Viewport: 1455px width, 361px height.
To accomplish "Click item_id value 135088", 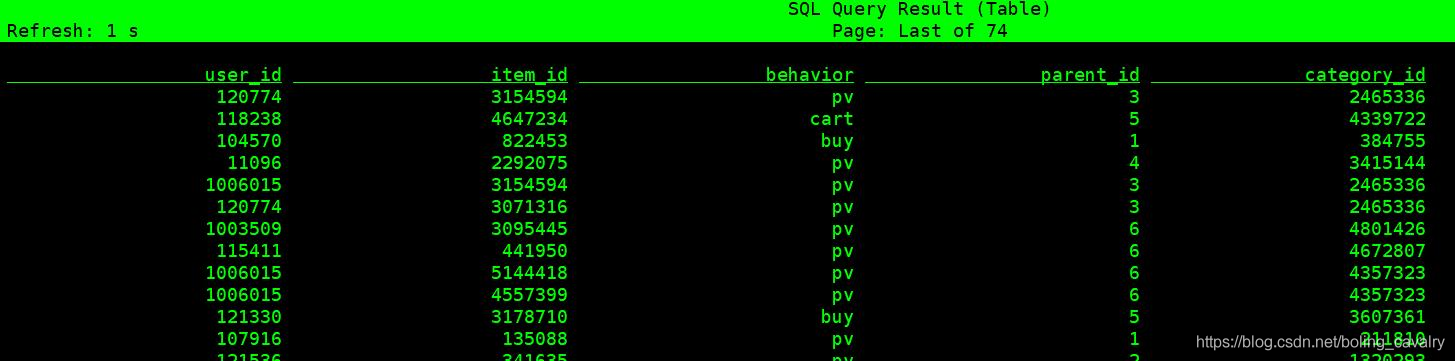I will point(535,339).
